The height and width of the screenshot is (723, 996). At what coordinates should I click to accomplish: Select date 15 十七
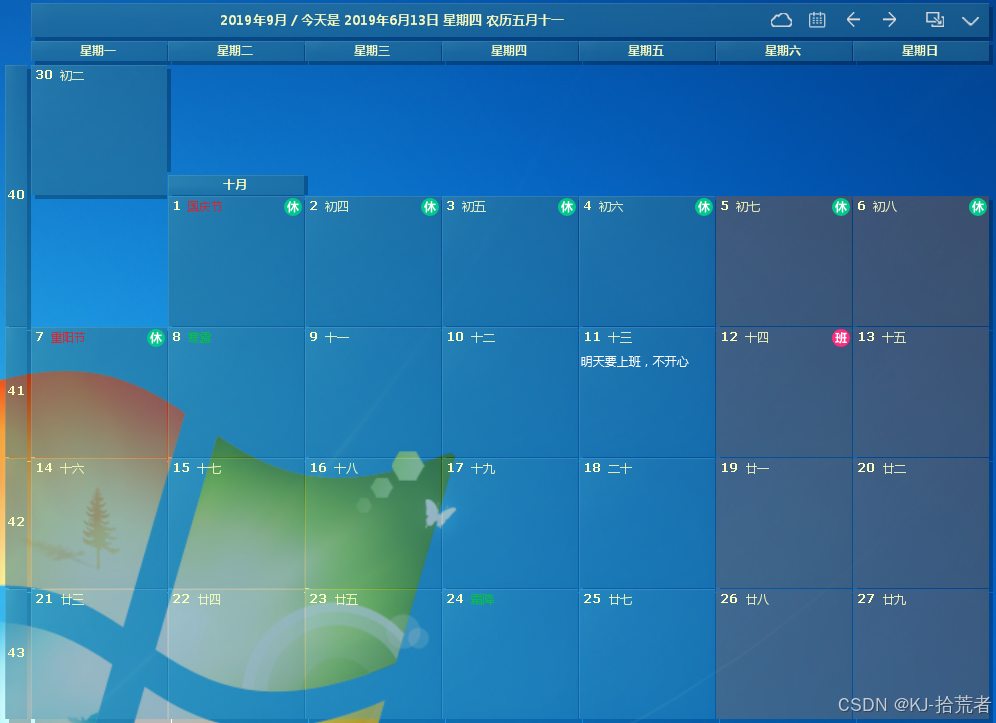[236, 523]
